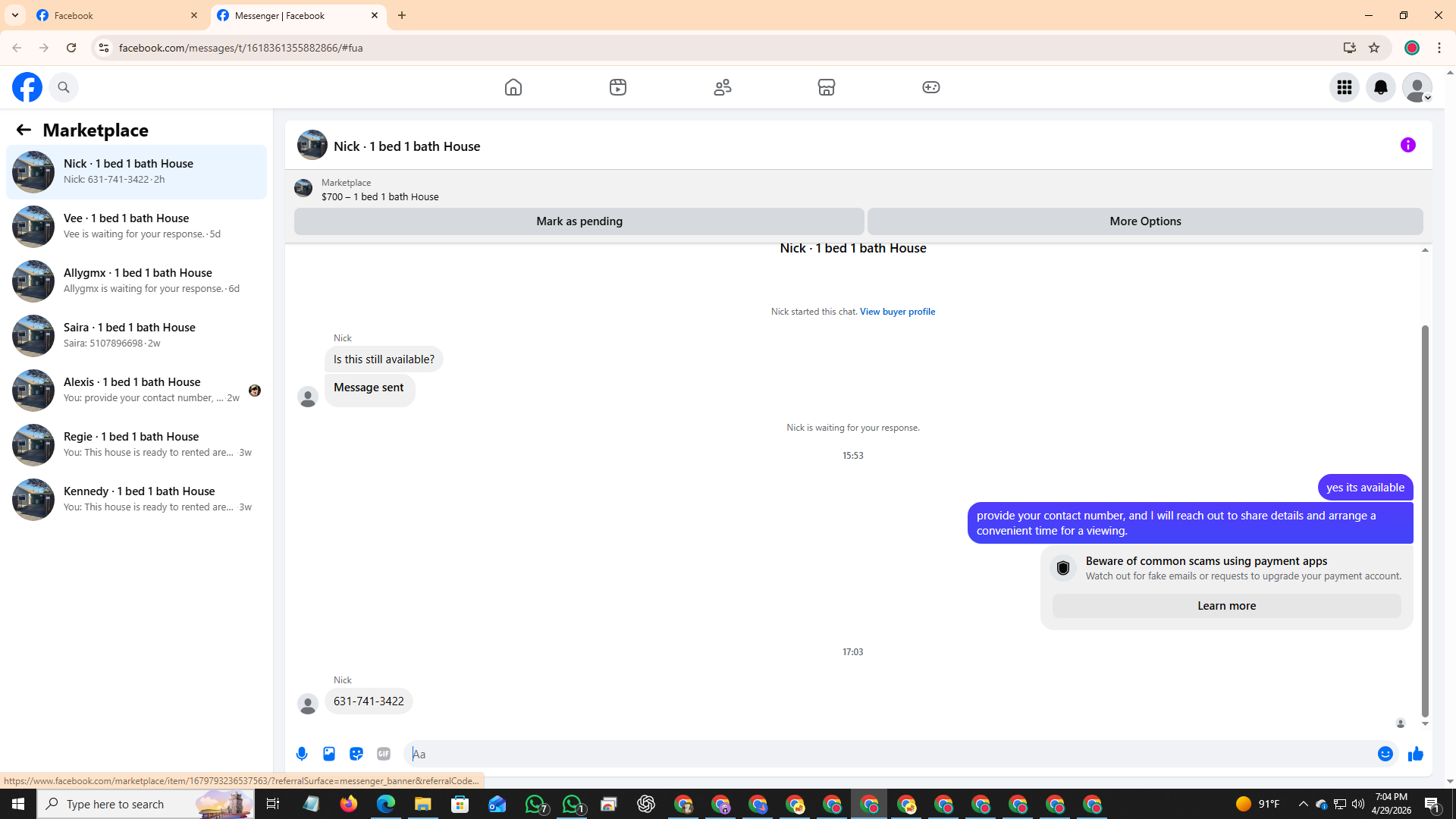
Task: Open the sticker picker icon
Action: coord(356,754)
